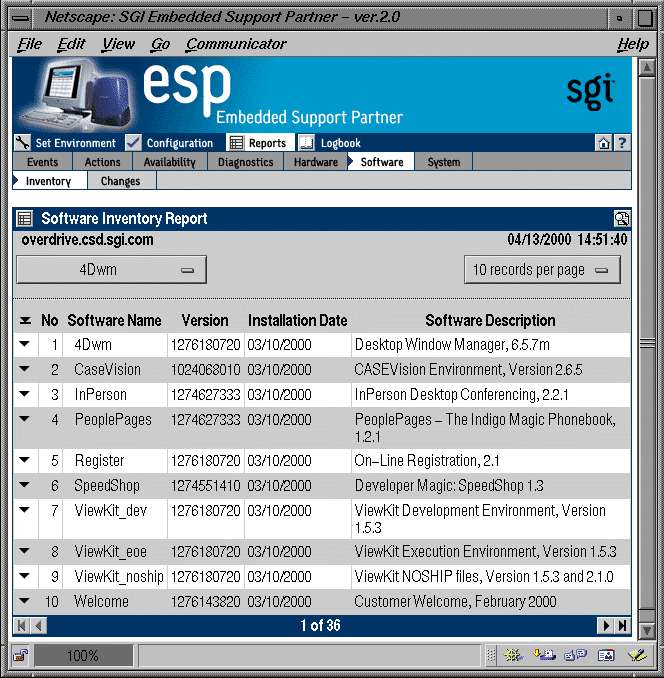Click the Configuration checkmark icon
664x678 pixels.
(133, 143)
